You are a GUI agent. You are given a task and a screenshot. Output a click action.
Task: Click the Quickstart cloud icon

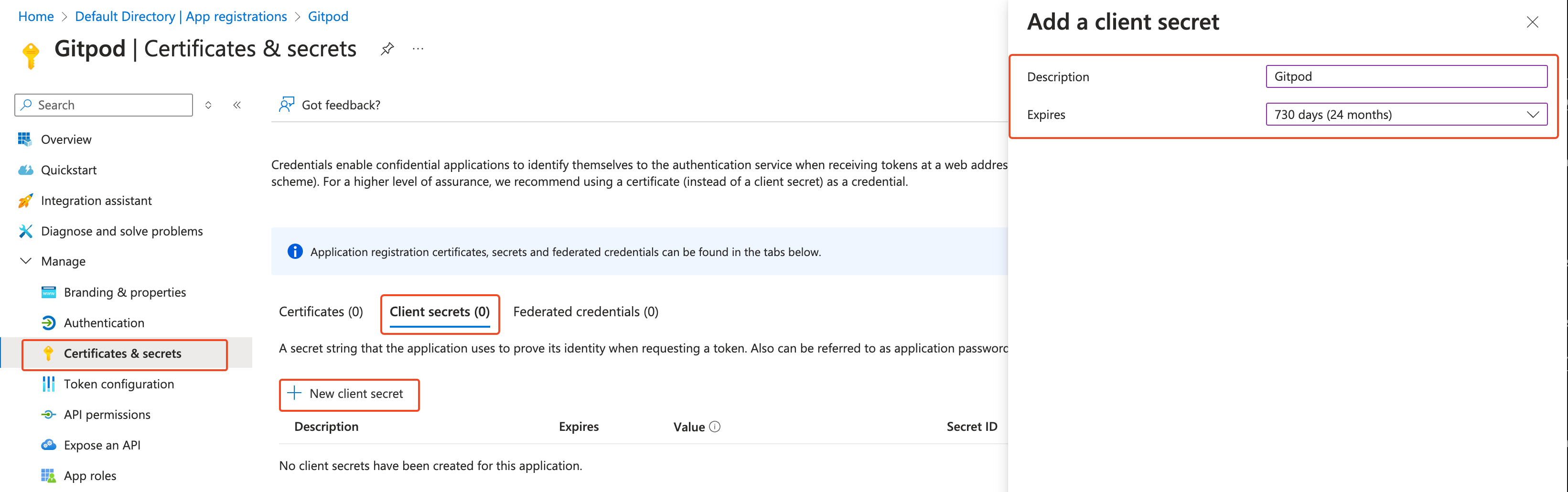pyautogui.click(x=25, y=170)
